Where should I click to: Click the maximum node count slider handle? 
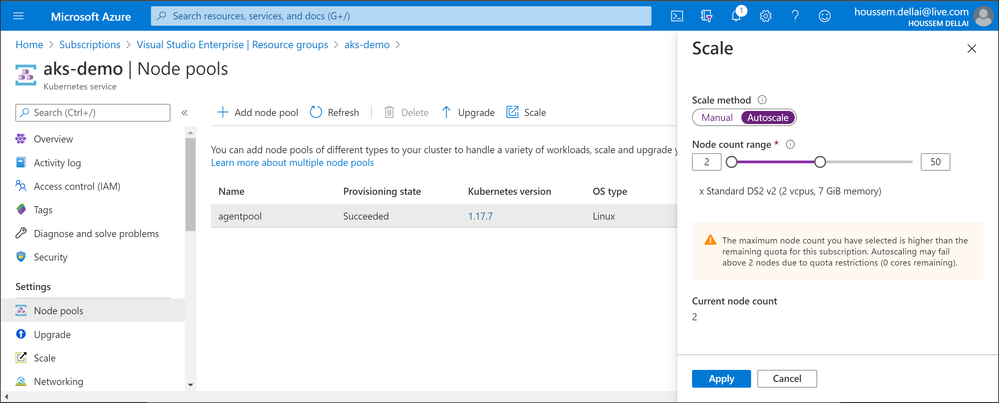[x=821, y=162]
